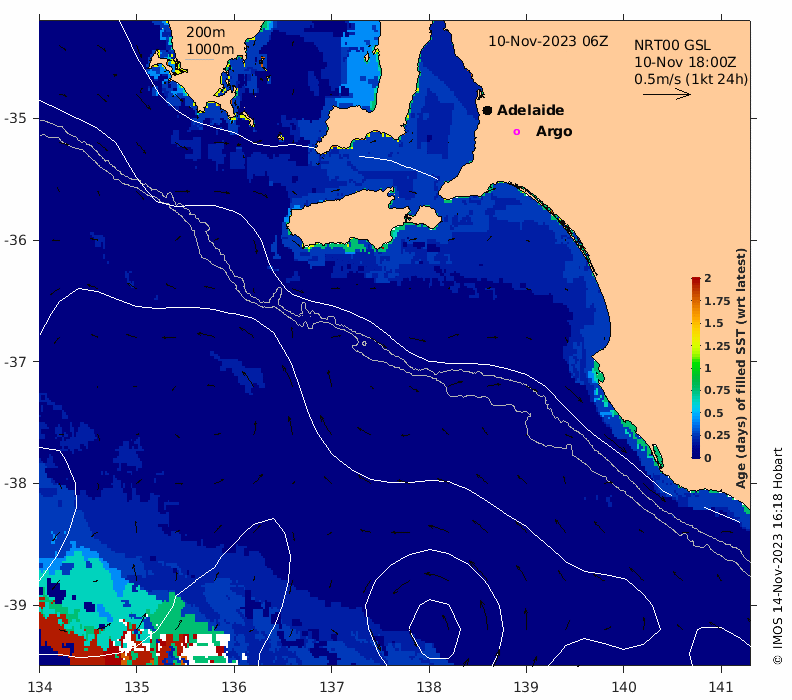
Task: Click the 10-Nov 18:00Z time text
Action: click(x=685, y=62)
